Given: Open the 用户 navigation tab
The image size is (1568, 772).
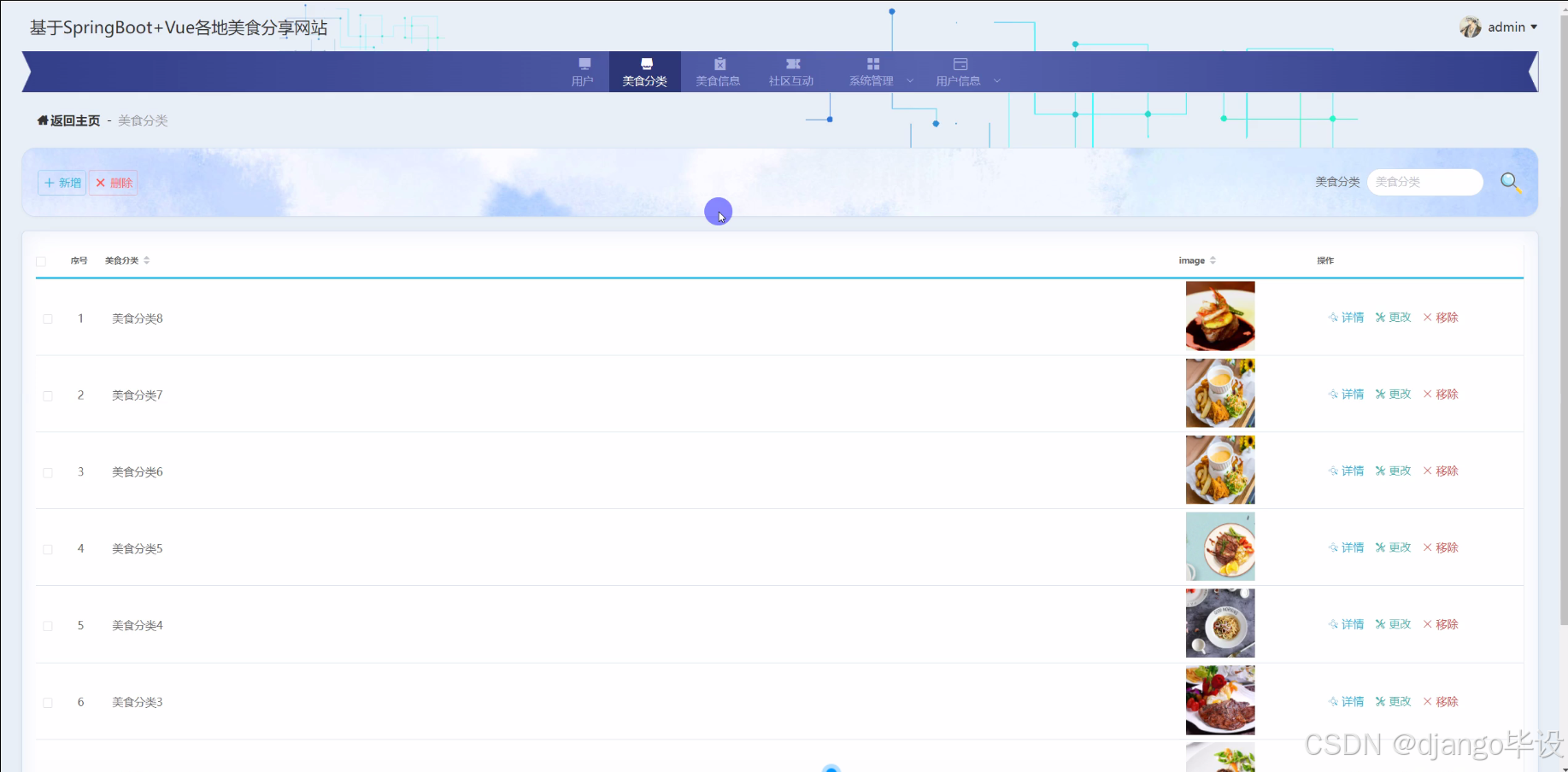Looking at the screenshot, I should (583, 72).
